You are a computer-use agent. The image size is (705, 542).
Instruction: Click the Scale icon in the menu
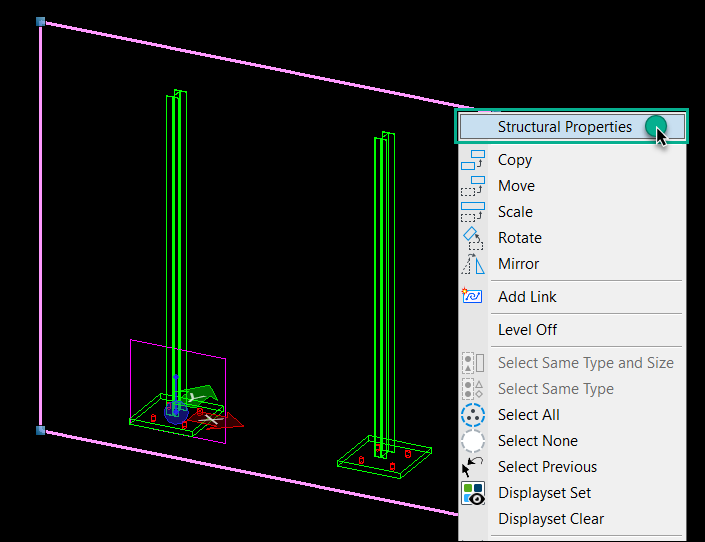(x=473, y=212)
